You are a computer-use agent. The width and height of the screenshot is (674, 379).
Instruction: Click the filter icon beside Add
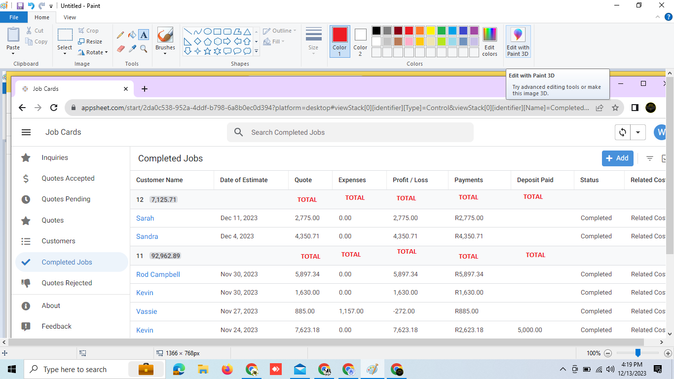pos(649,159)
